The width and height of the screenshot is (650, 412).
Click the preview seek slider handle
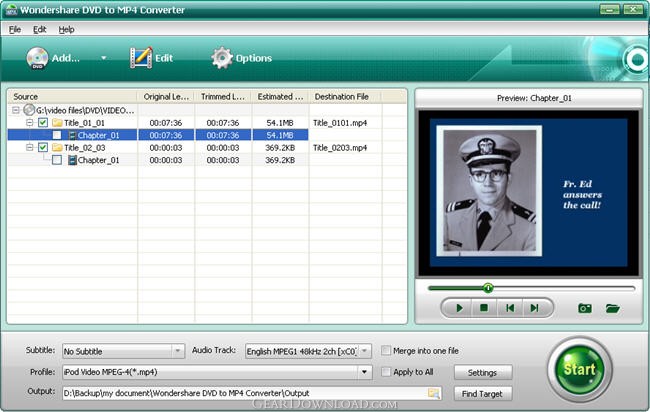488,288
